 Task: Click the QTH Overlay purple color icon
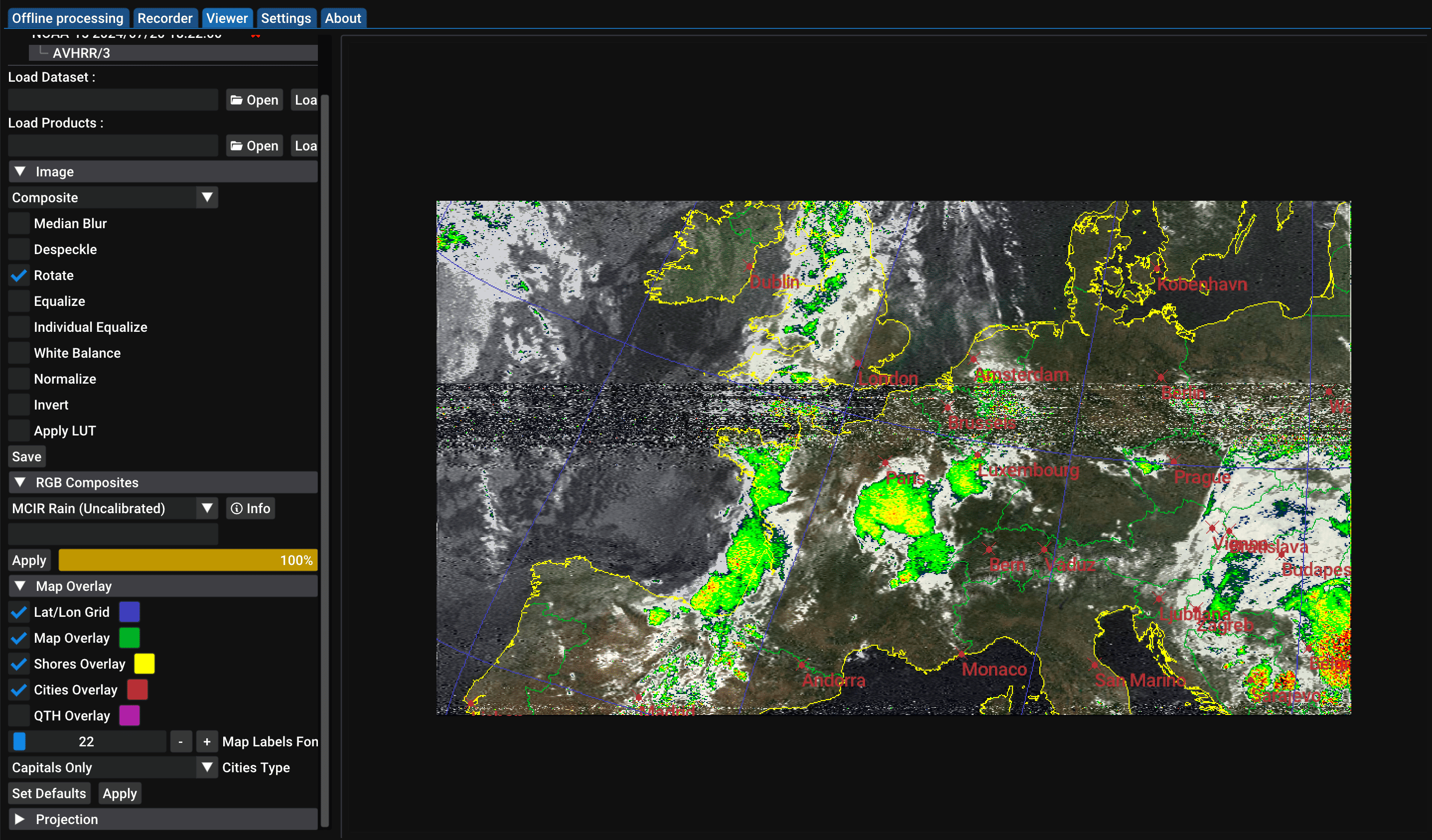coord(133,715)
